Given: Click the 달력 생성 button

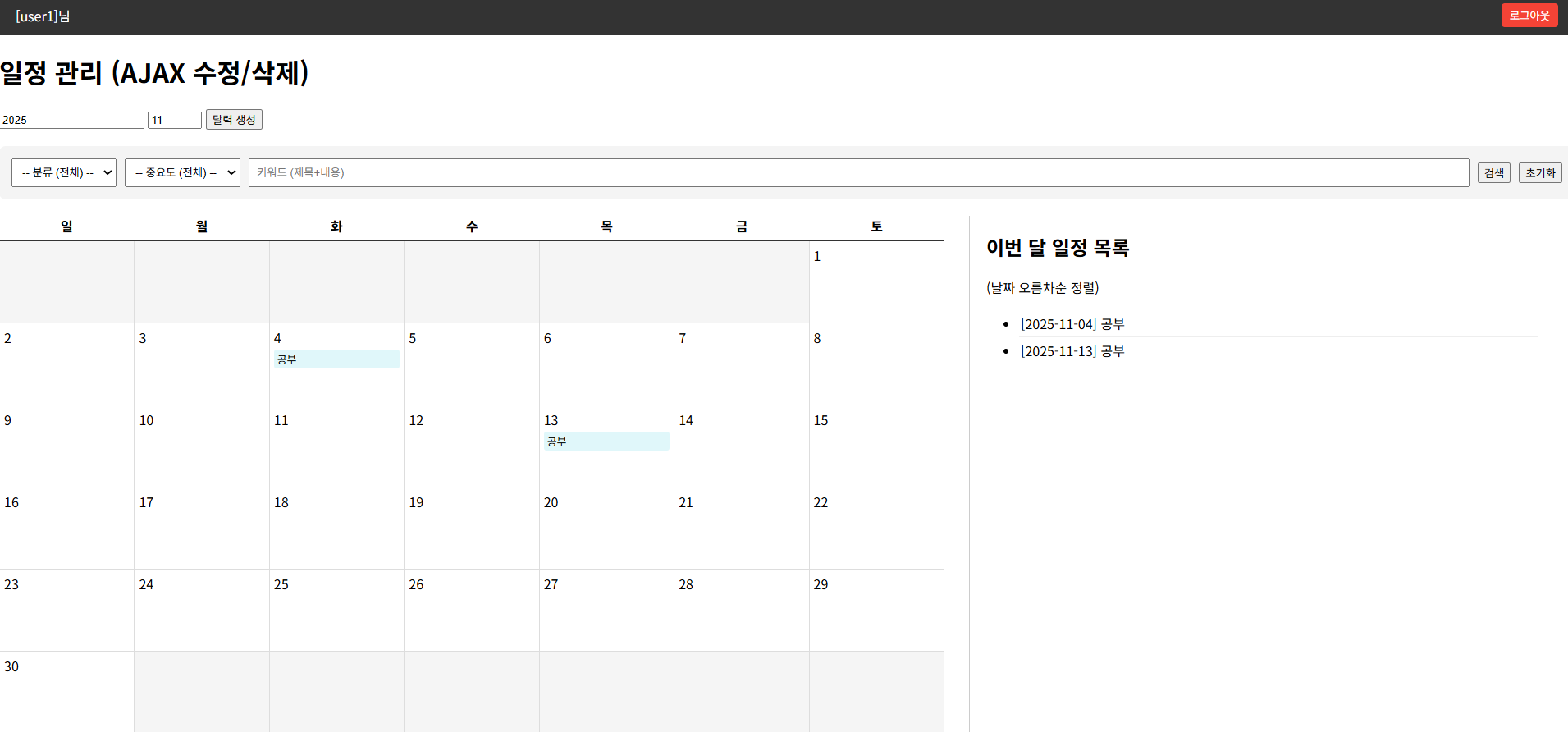Looking at the screenshot, I should point(234,120).
